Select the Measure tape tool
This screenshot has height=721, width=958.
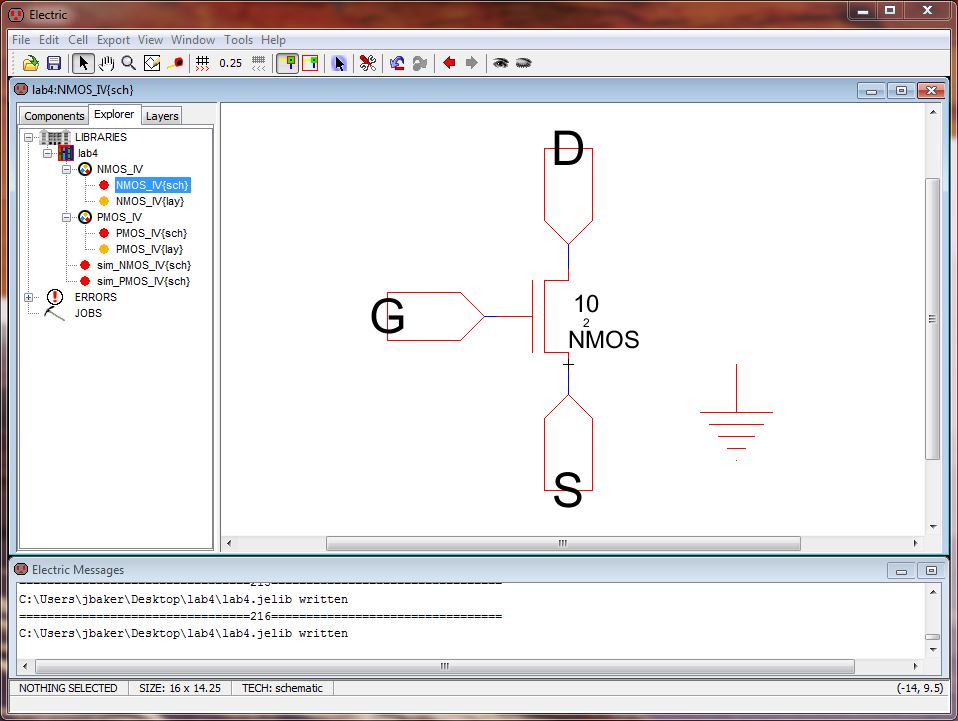(175, 63)
